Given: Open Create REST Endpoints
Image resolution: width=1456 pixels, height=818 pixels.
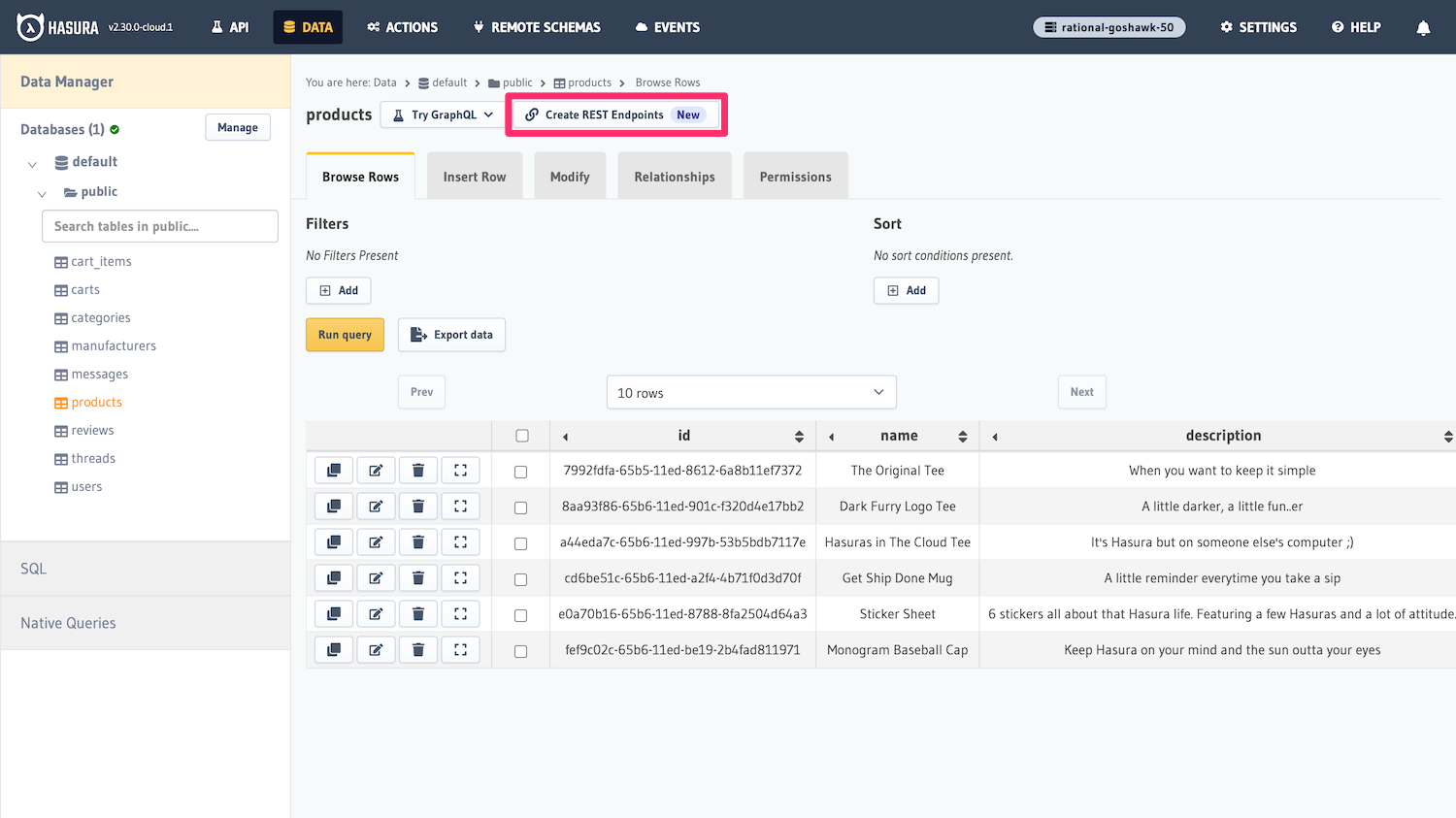Looking at the screenshot, I should [x=615, y=114].
